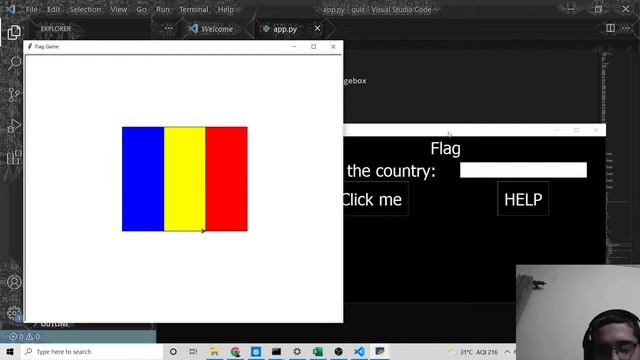Open the Run menu
Screen dimensions: 640x360
(x=162, y=9)
